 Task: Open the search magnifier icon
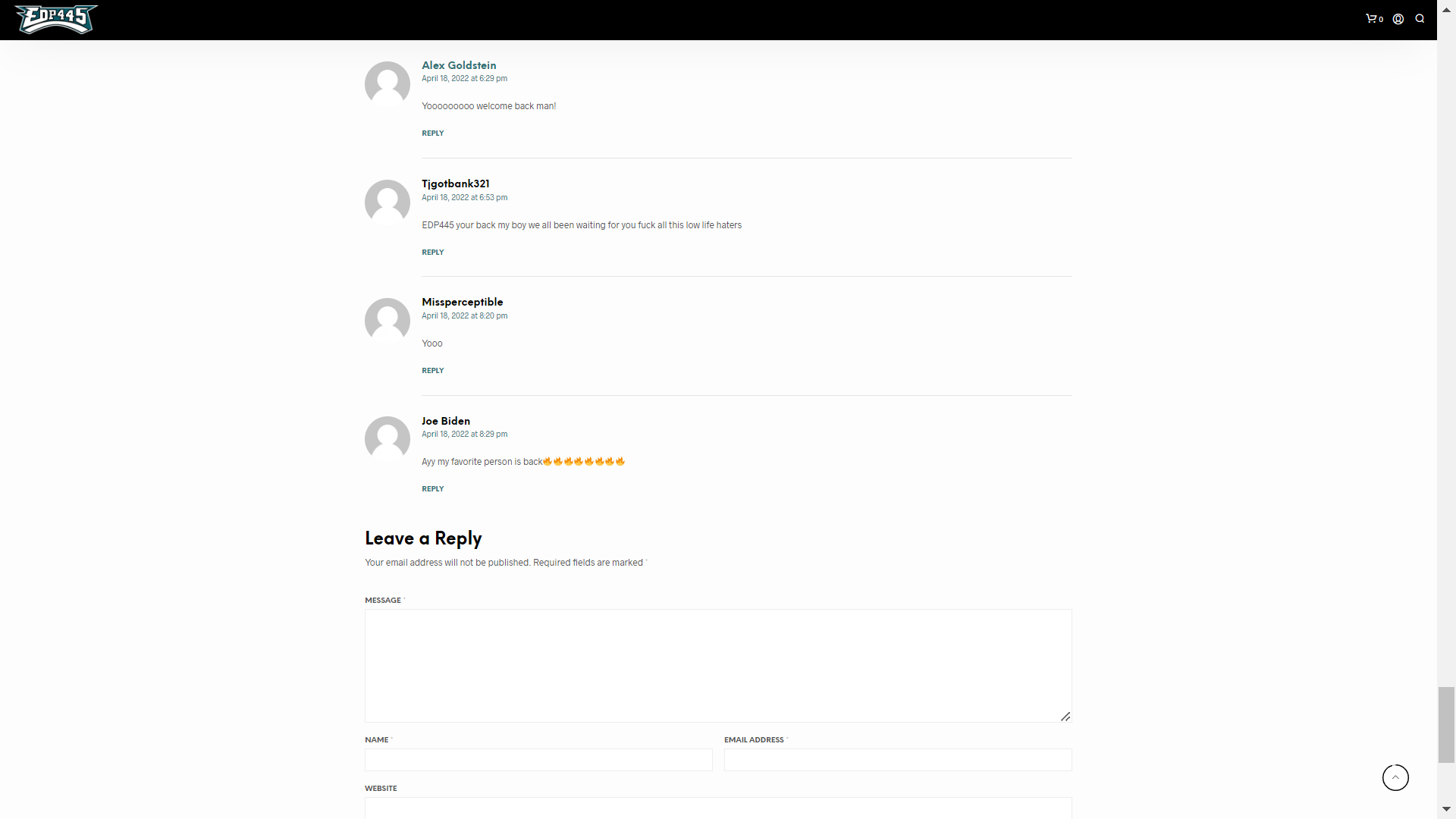[1420, 19]
